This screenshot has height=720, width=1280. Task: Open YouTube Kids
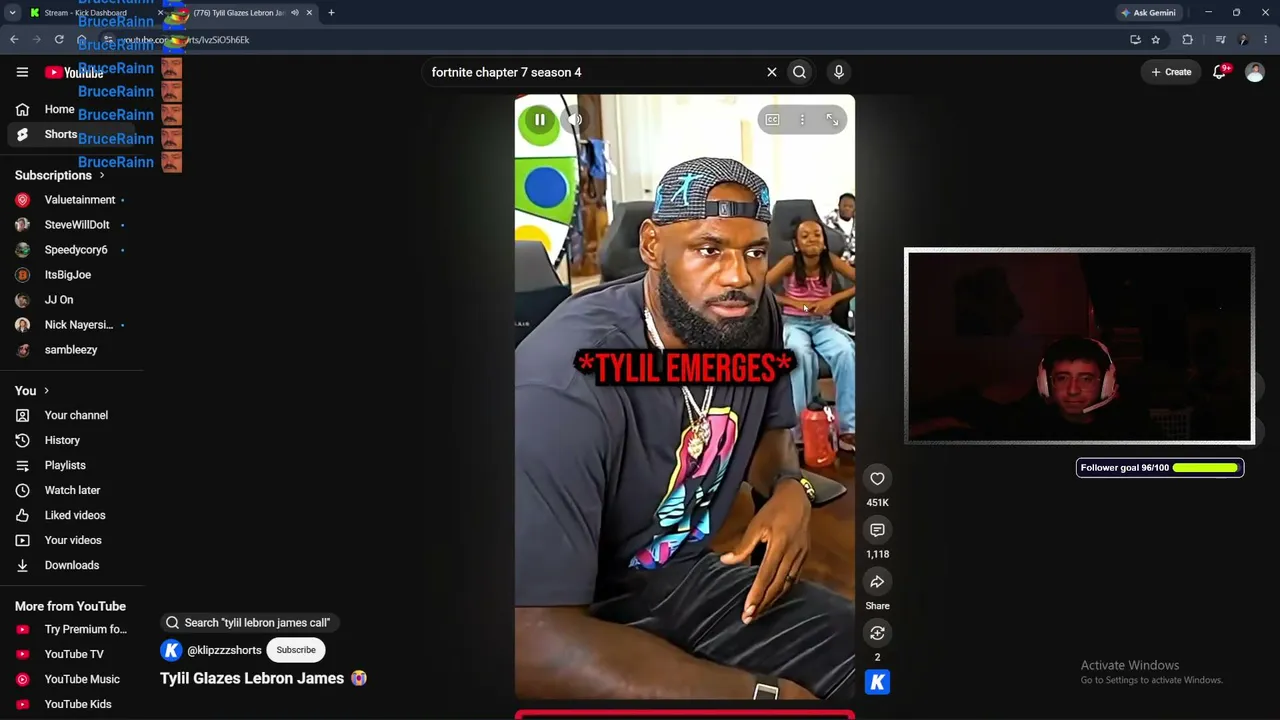(72, 704)
